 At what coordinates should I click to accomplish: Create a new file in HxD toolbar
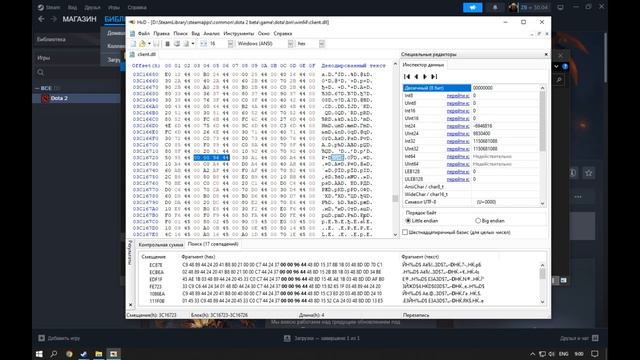point(133,44)
